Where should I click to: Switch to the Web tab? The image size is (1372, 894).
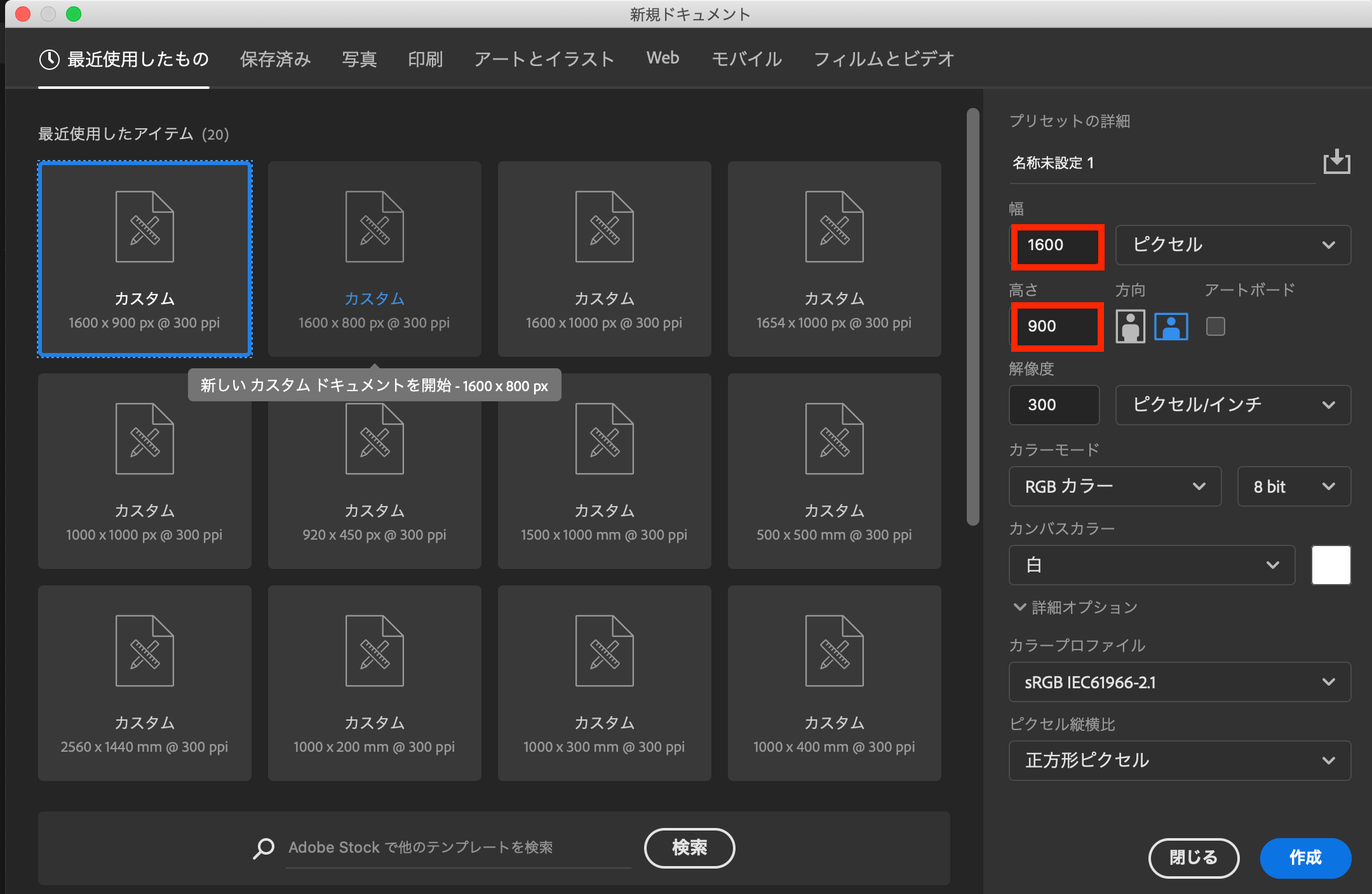tap(663, 58)
